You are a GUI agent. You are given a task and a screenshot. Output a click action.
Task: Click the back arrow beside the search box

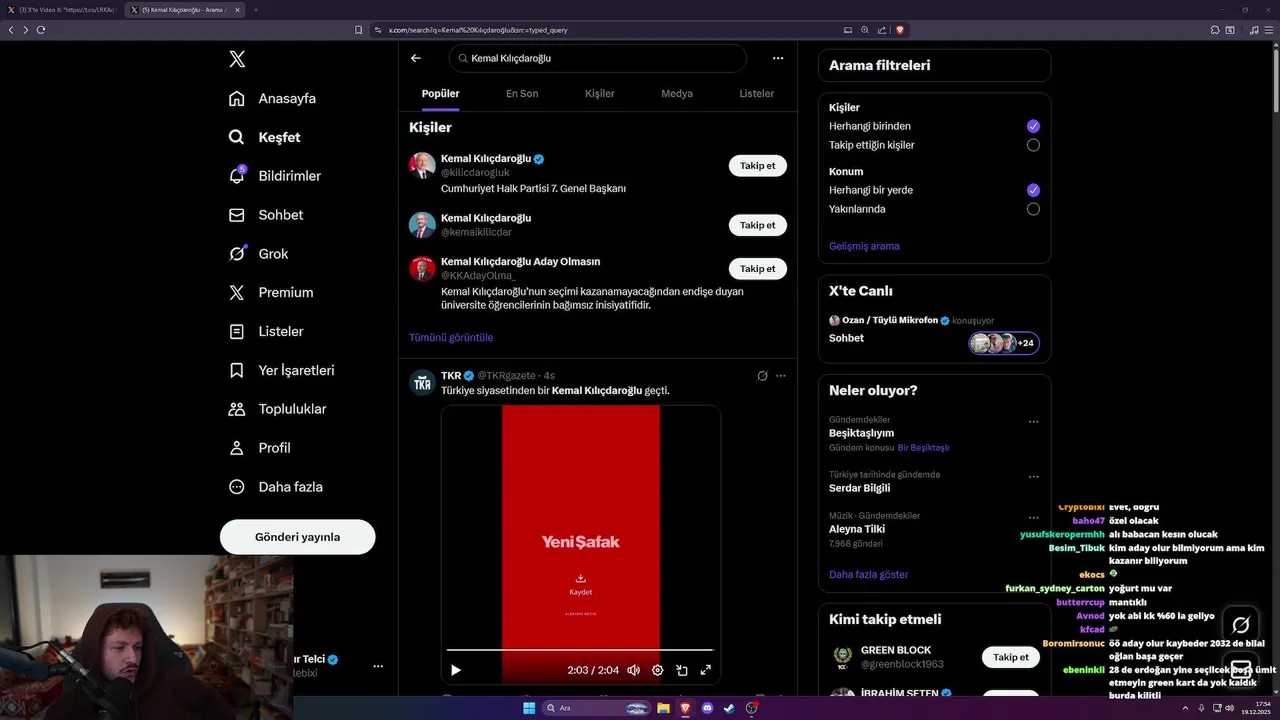[x=416, y=58]
